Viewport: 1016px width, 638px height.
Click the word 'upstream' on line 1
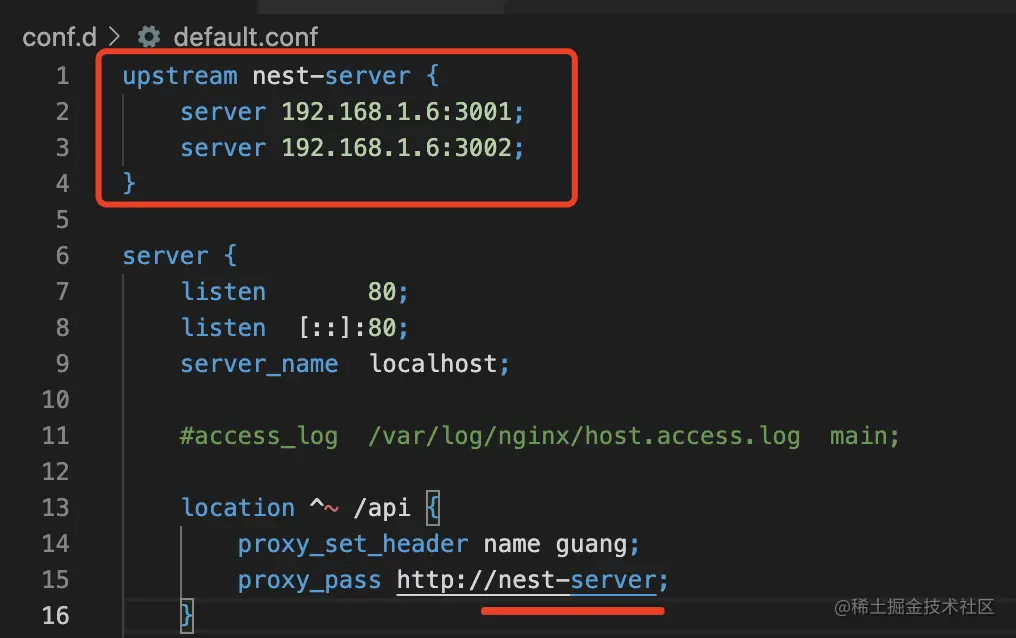point(180,76)
